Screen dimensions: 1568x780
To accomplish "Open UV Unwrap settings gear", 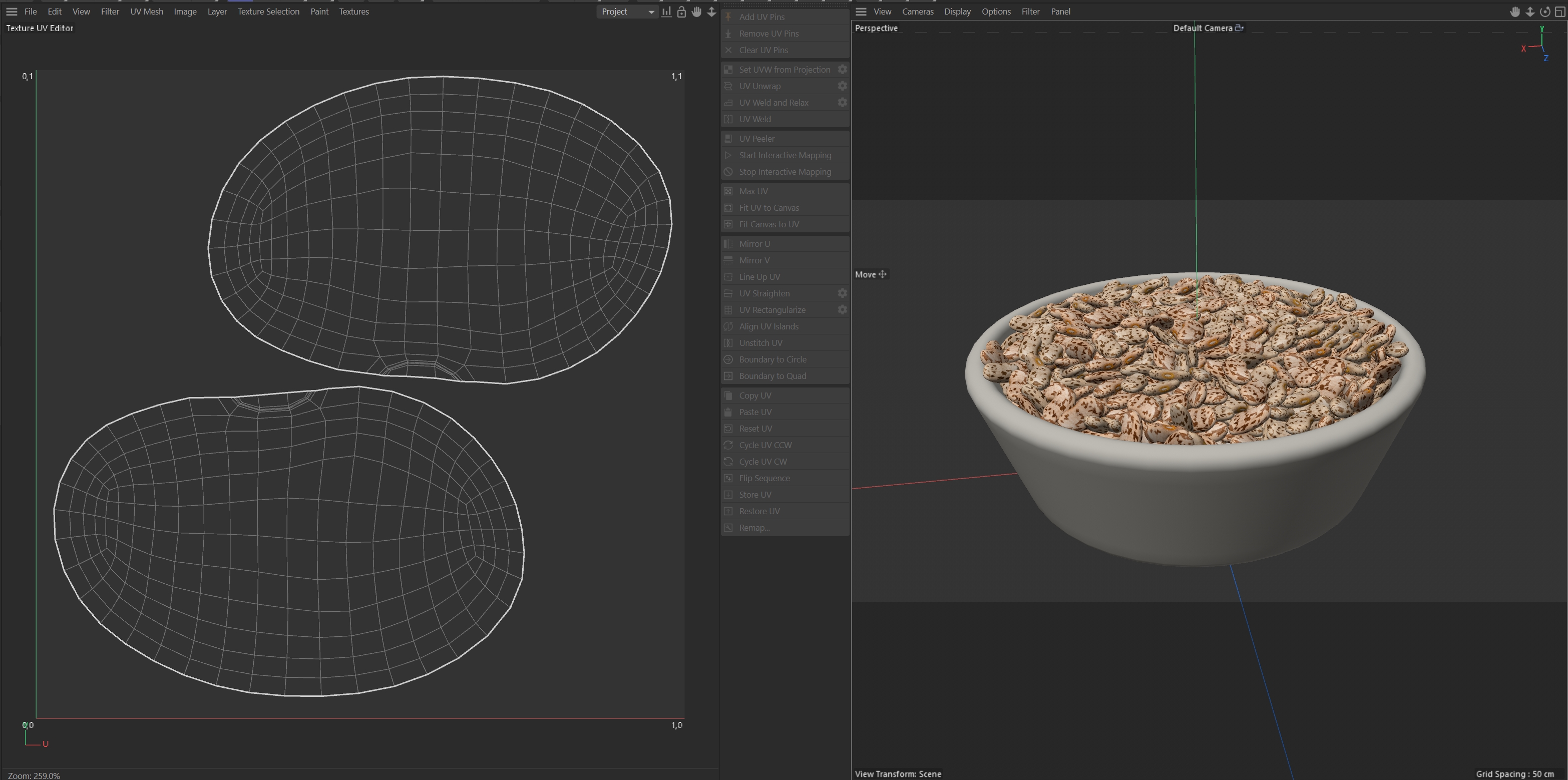I will 843,86.
